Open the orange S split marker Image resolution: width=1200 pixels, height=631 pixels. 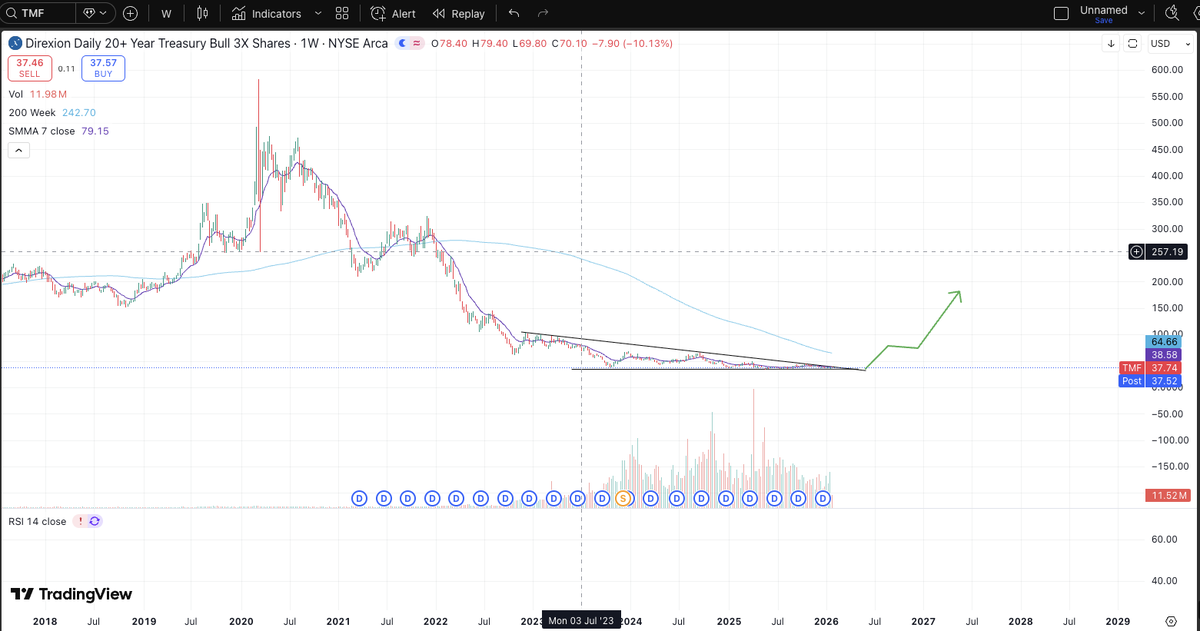point(623,498)
